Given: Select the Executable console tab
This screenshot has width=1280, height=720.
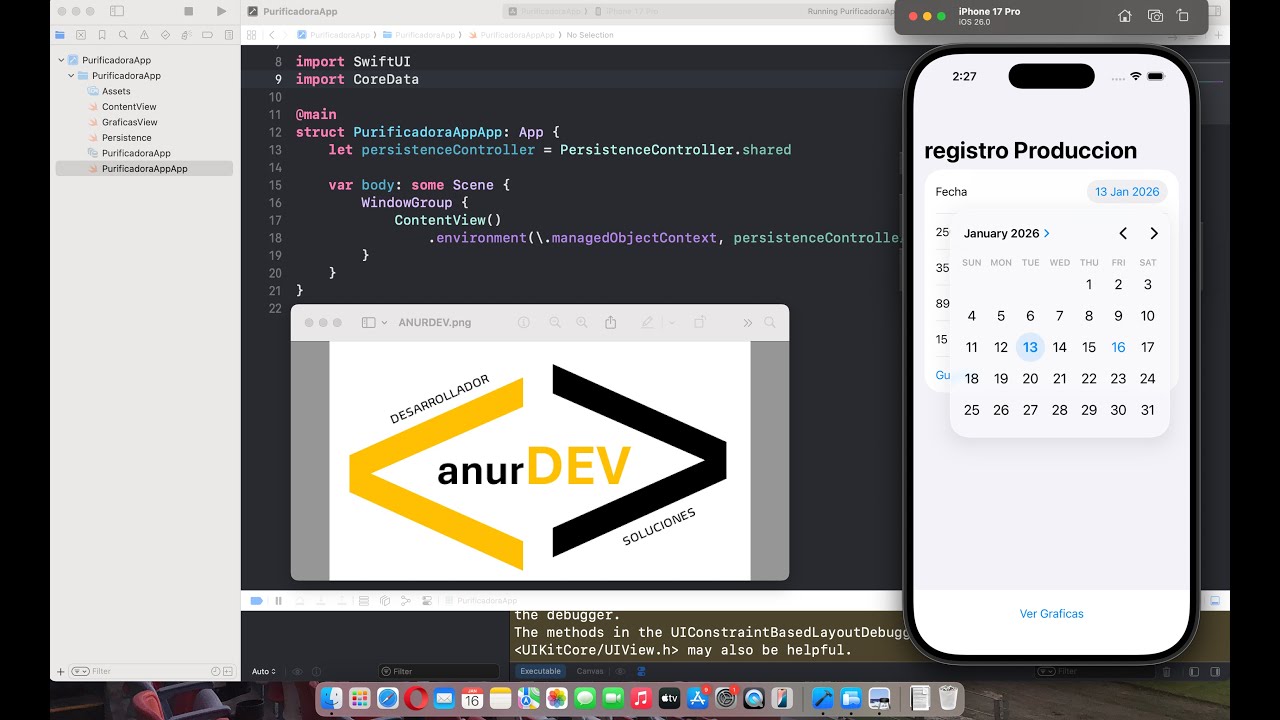Looking at the screenshot, I should [540, 671].
